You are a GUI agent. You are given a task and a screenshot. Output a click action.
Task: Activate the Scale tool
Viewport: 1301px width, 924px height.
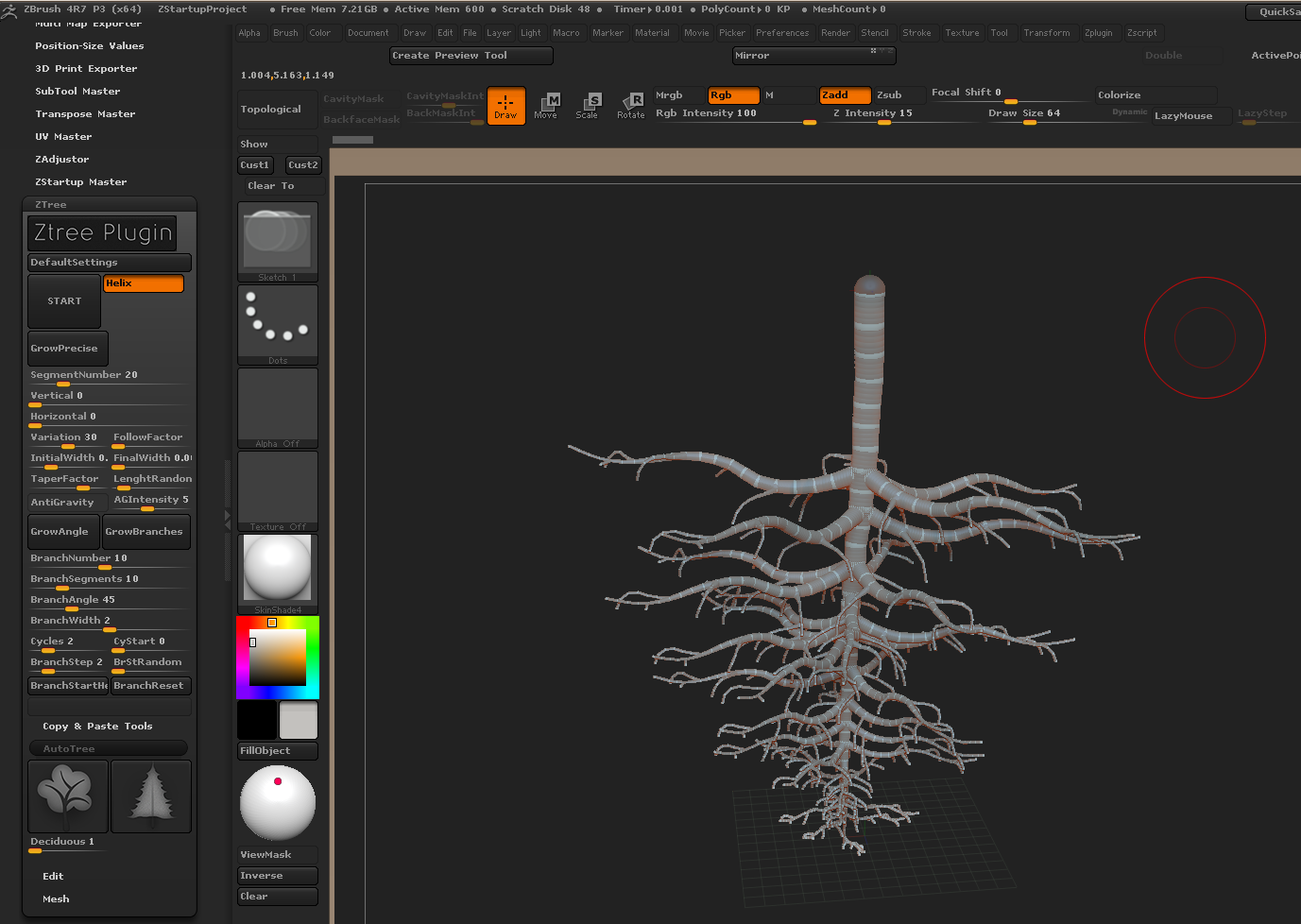point(588,106)
